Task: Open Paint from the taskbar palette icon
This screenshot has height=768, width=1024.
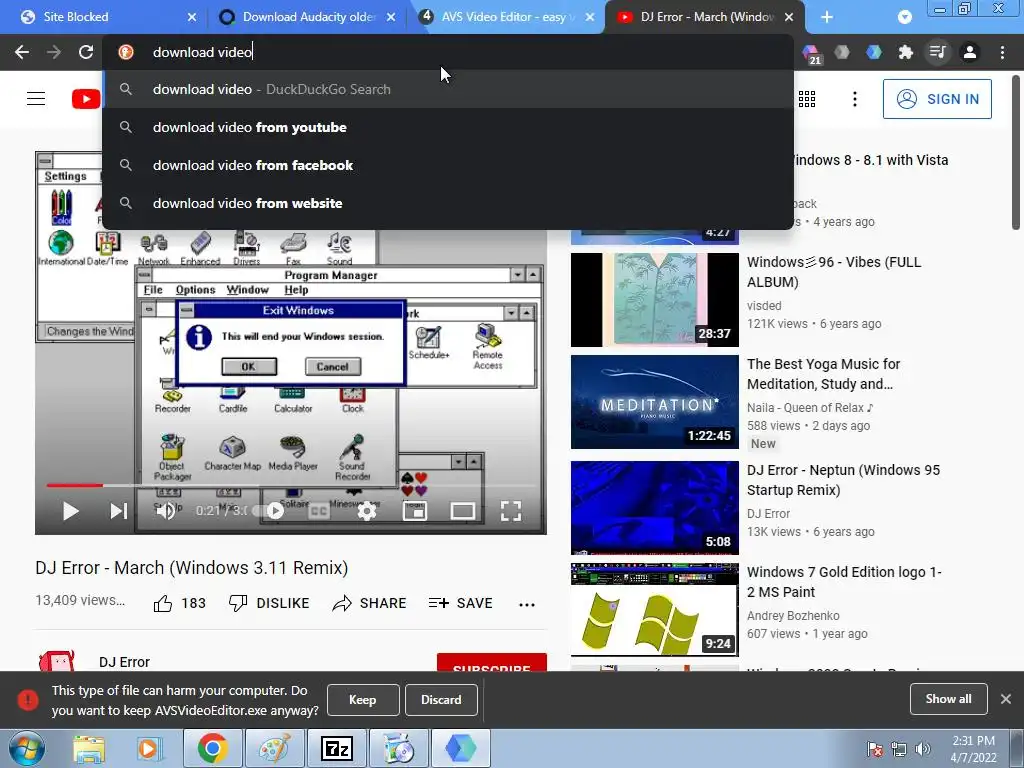Action: (x=275, y=748)
